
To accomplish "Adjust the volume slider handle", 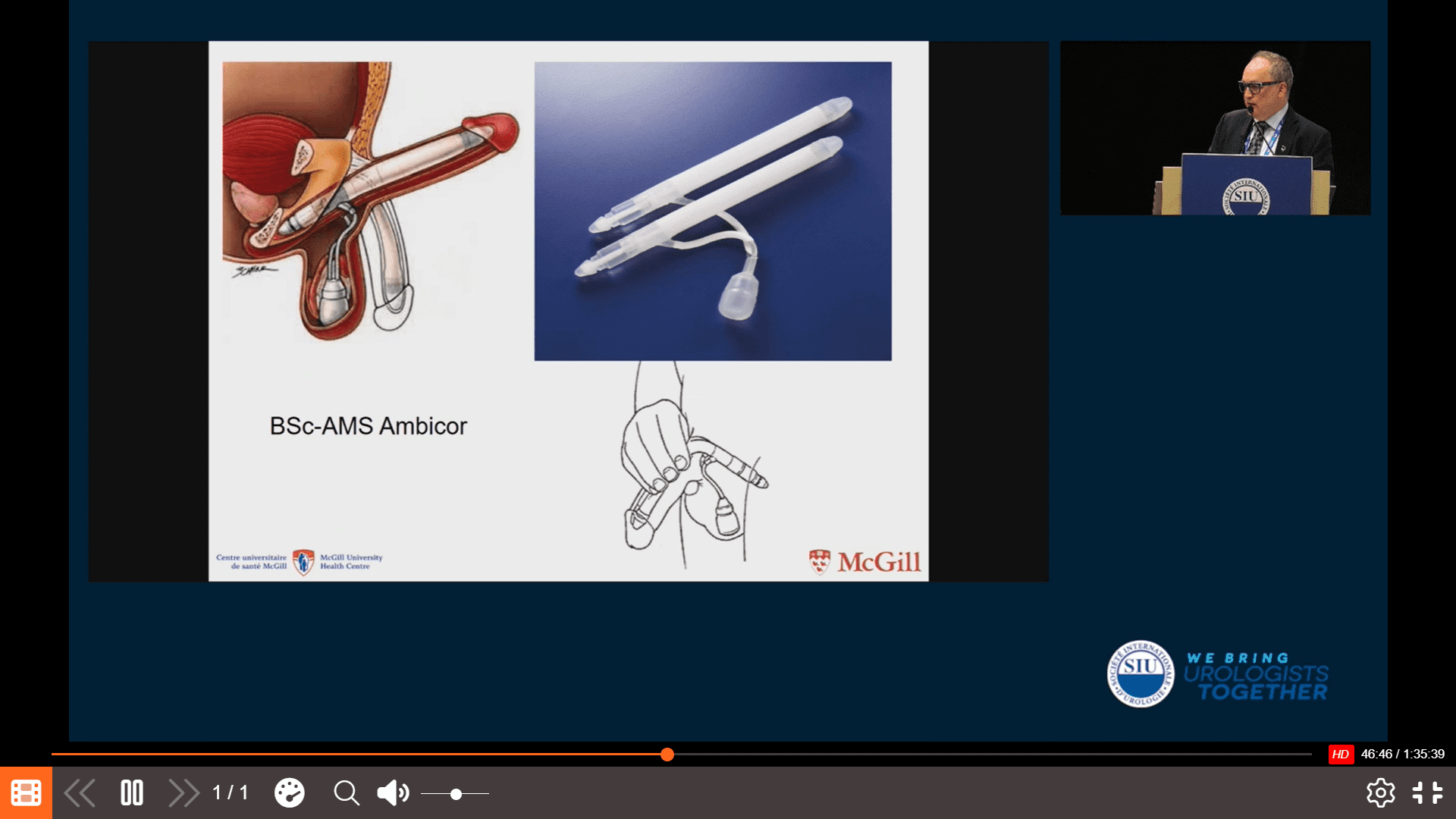I will (x=456, y=794).
